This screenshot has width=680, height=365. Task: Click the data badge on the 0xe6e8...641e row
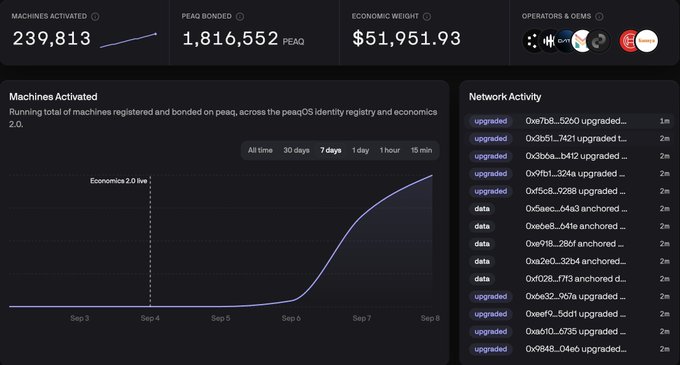point(482,226)
